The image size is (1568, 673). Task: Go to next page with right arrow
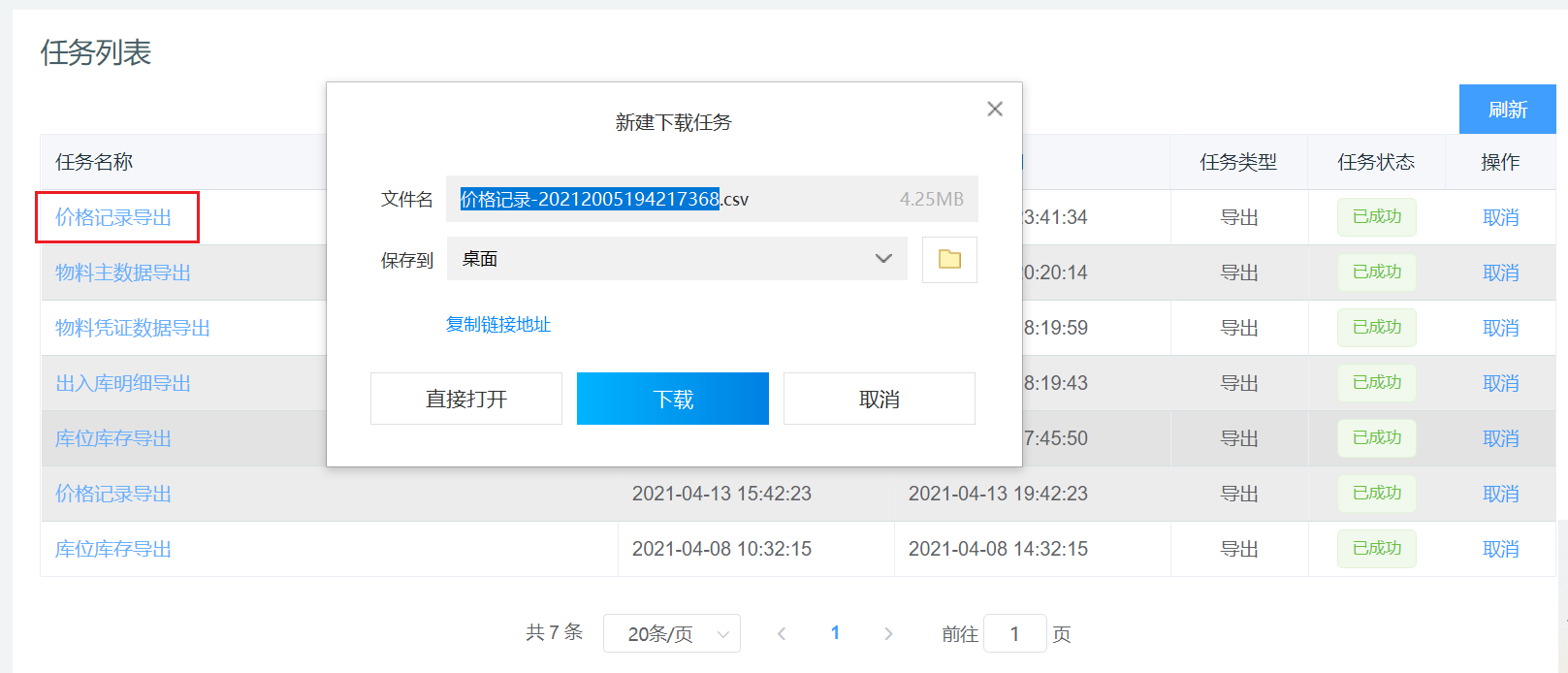tap(888, 634)
